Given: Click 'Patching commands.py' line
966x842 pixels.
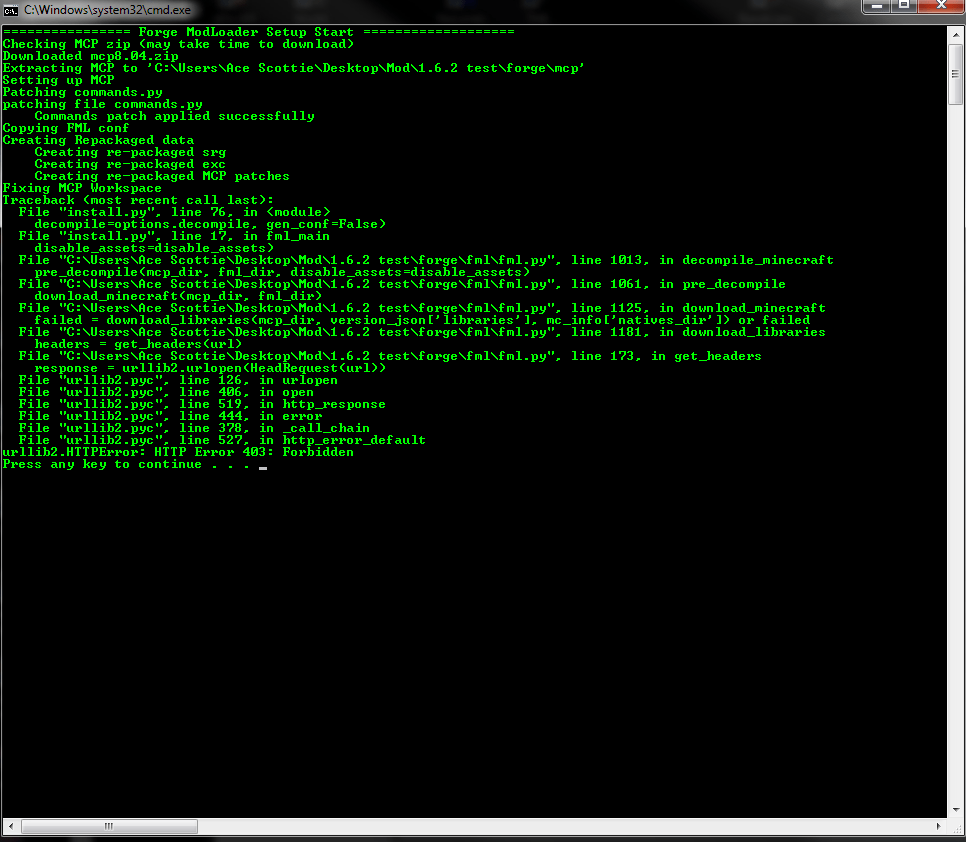Looking at the screenshot, I should 83,92.
